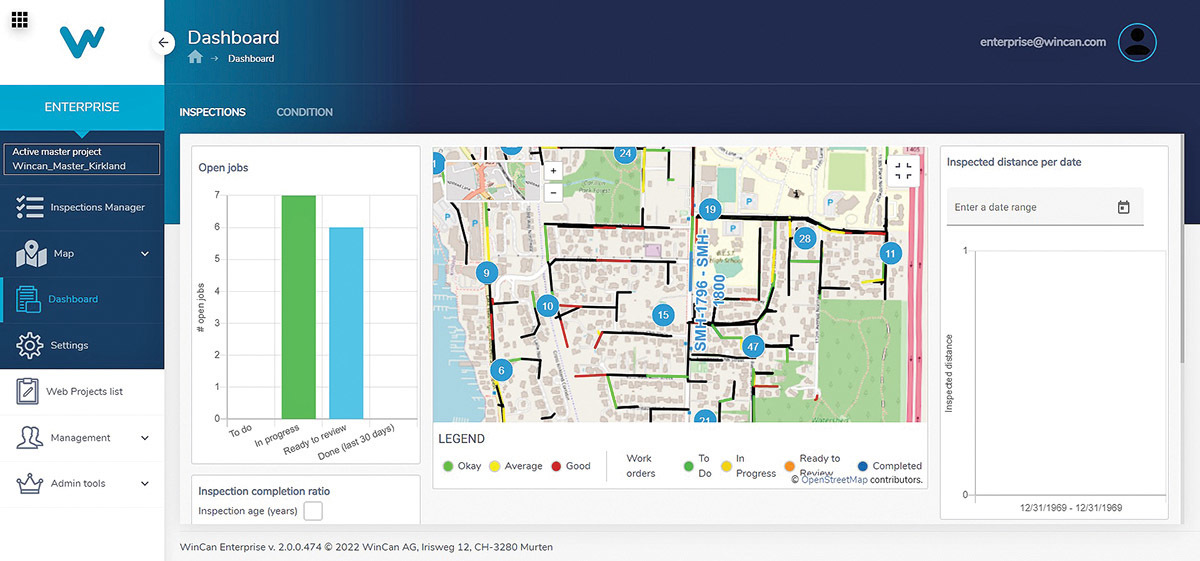
Task: Select map cluster marker 6
Action: point(502,371)
